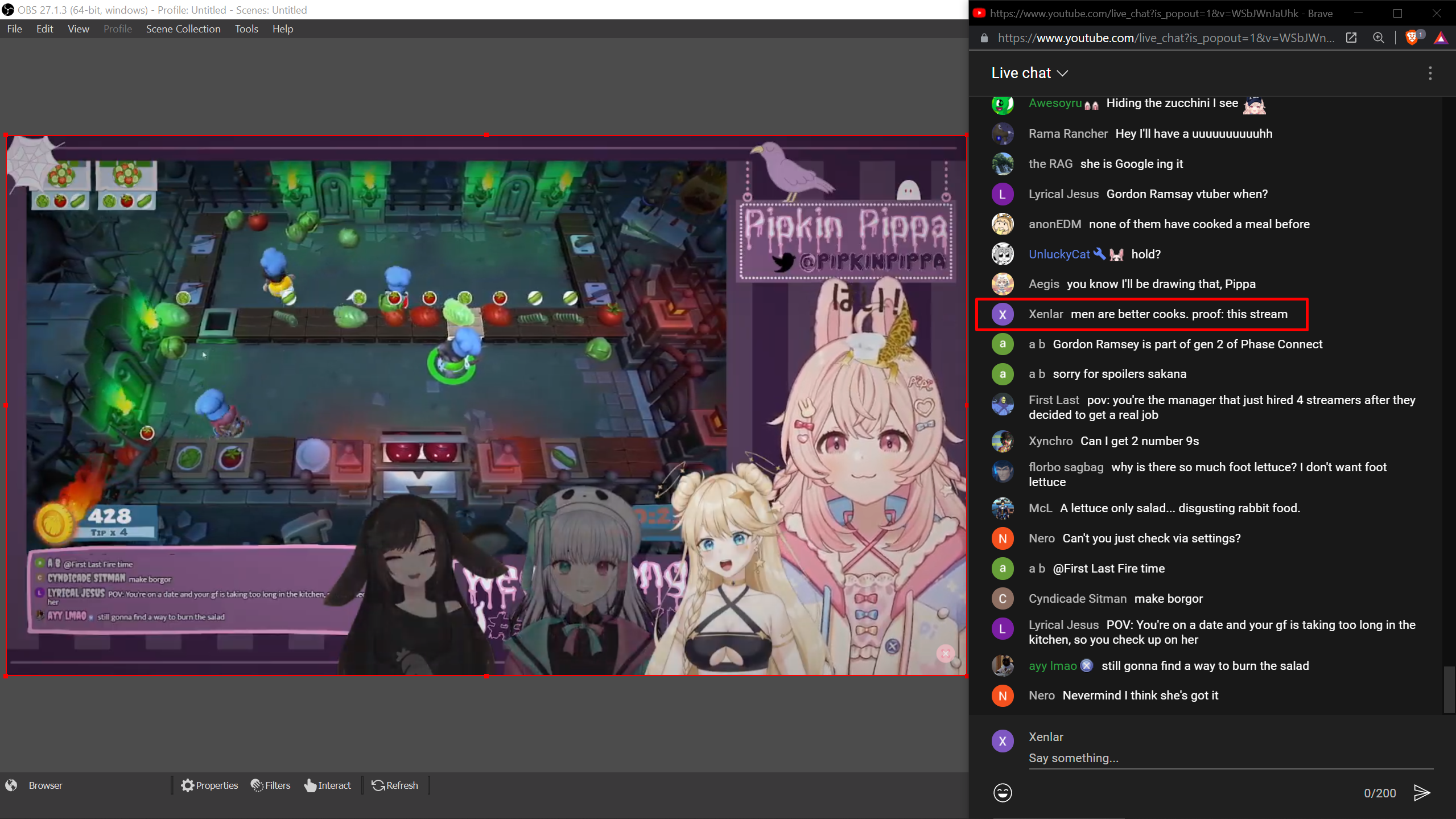Click the chat scrollbar thumb
The height and width of the screenshot is (819, 1456).
(1449, 689)
